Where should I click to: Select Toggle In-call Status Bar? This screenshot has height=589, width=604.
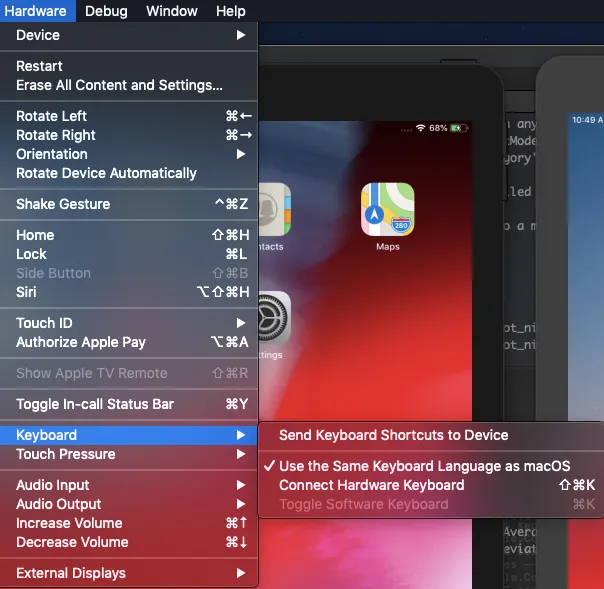point(129,404)
